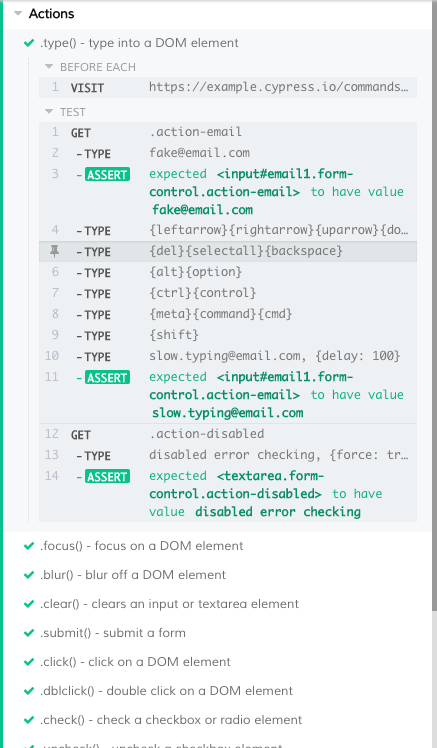Click the slow.typing@email.com TYPE command

(x=228, y=356)
